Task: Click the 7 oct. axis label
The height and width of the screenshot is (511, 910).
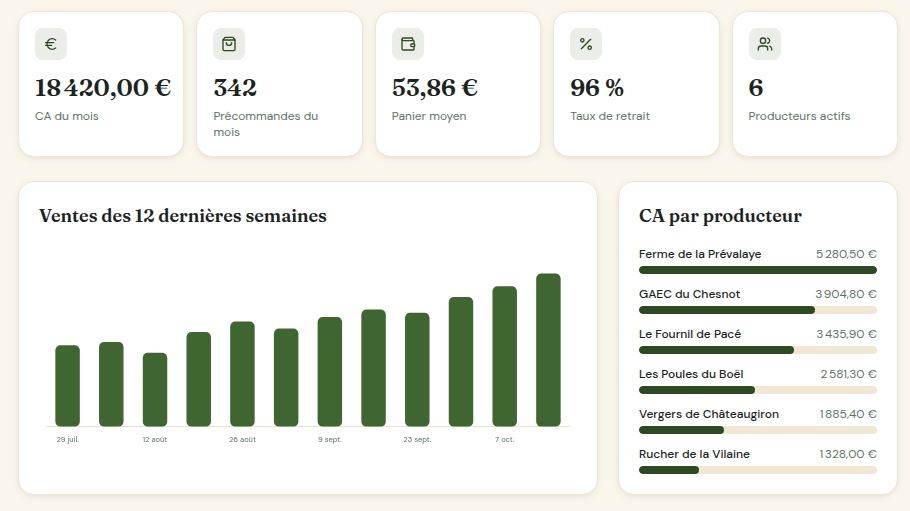Action: 505,440
